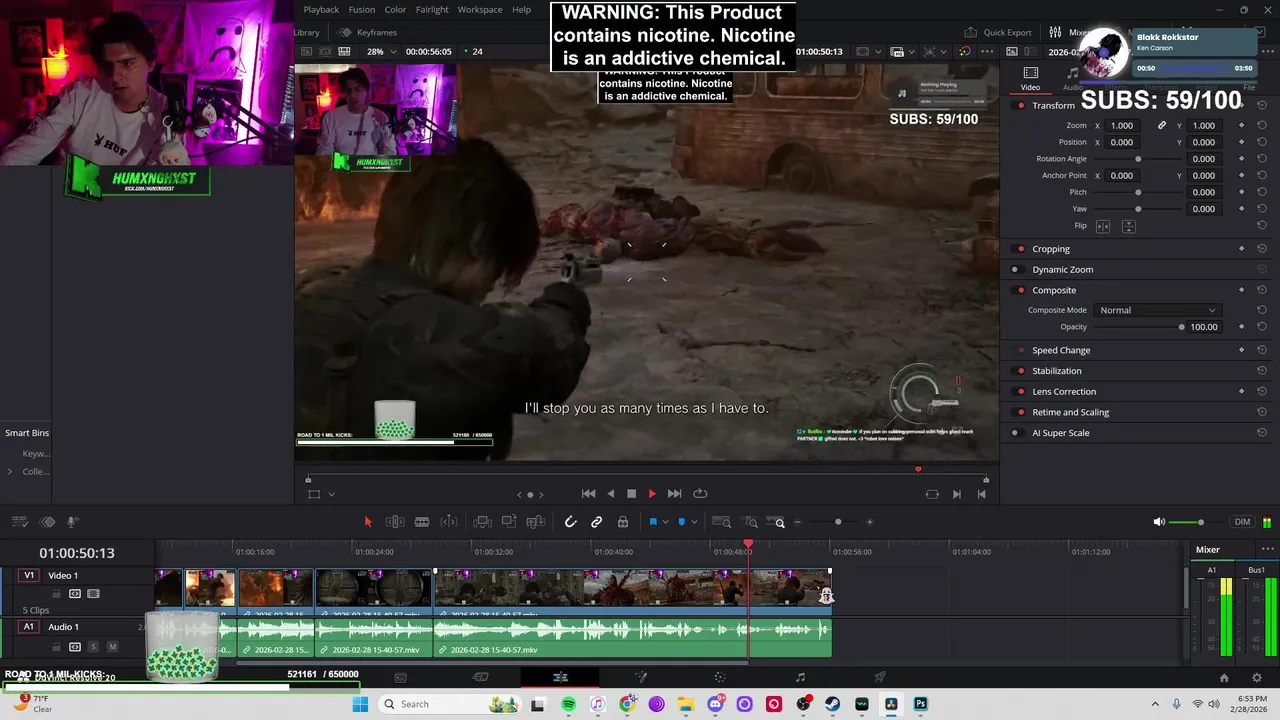
Task: Stop playback in the viewer
Action: point(632,494)
